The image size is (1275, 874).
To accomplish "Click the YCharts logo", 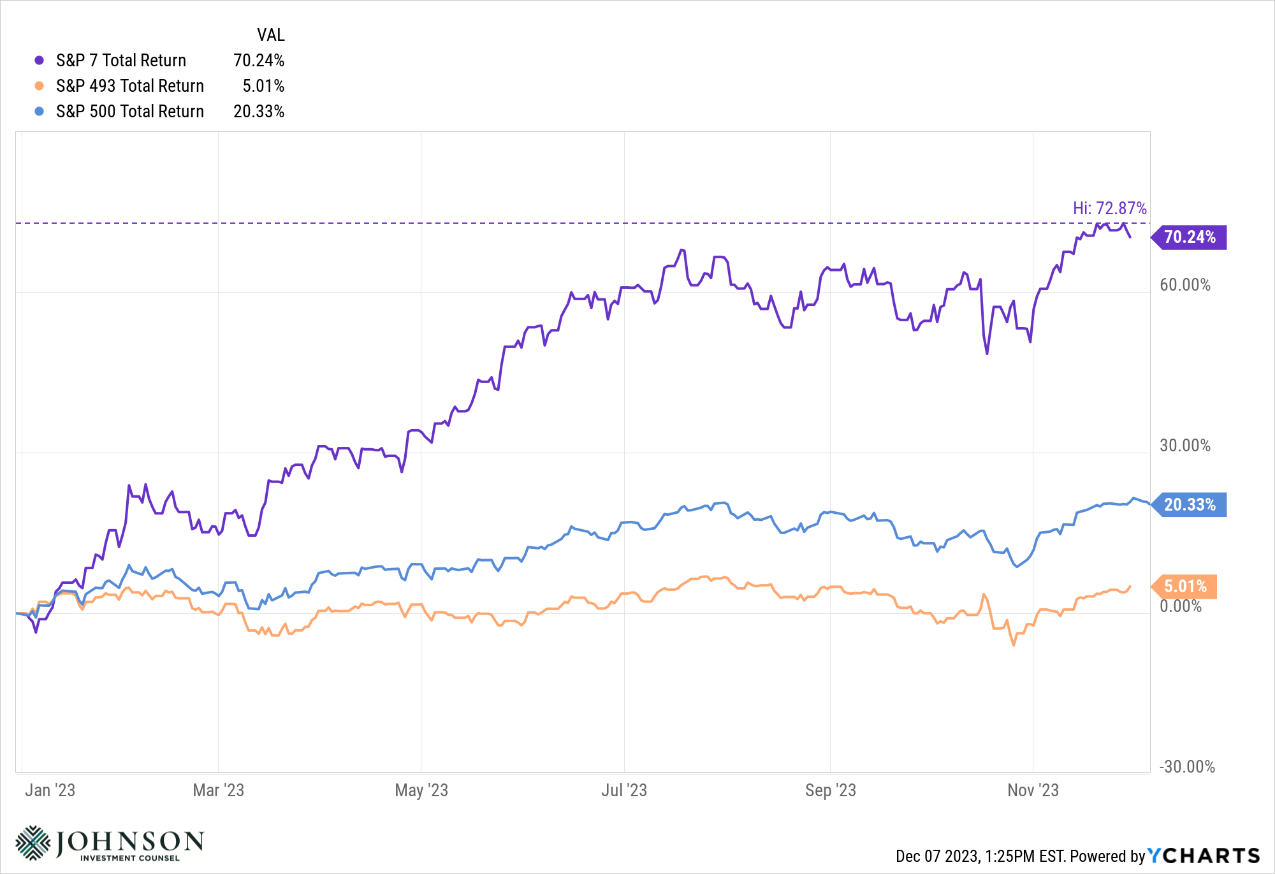I will point(1204,856).
